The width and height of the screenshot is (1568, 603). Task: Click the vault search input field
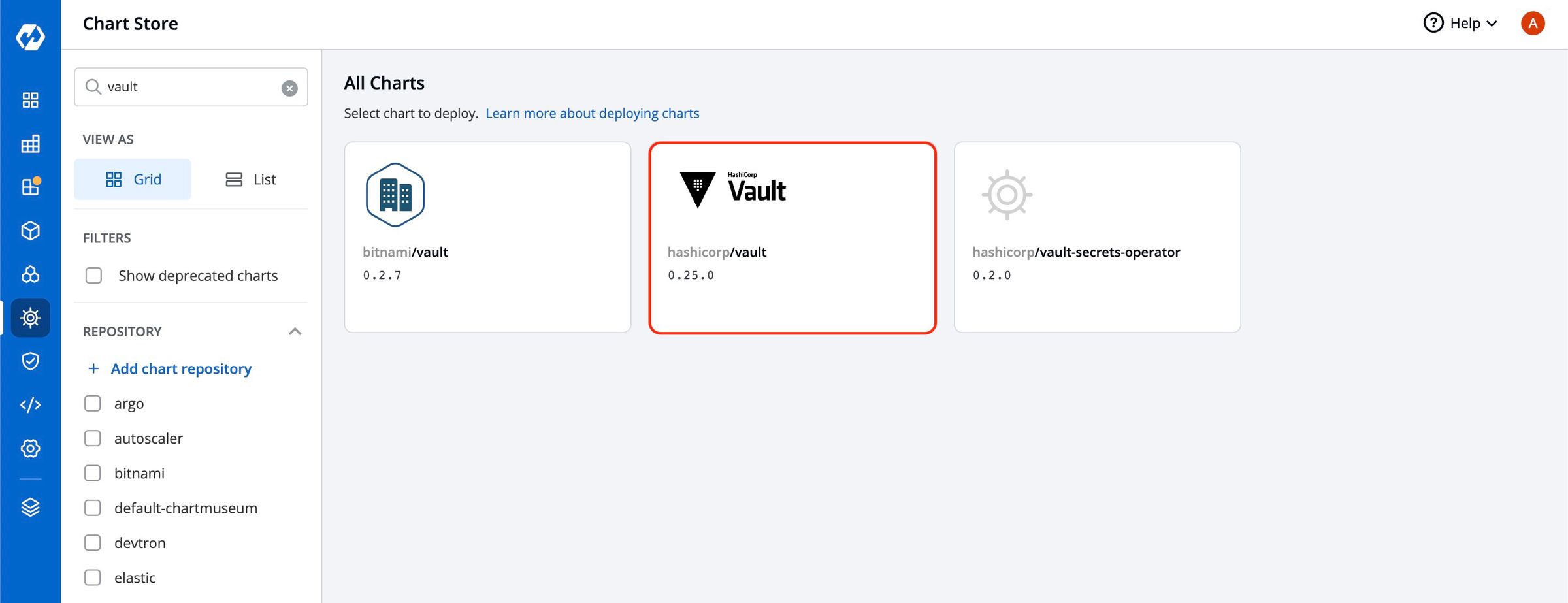pyautogui.click(x=189, y=87)
